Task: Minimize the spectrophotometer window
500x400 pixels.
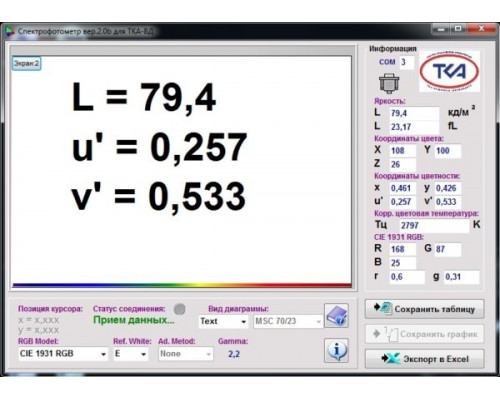Action: 441,29
